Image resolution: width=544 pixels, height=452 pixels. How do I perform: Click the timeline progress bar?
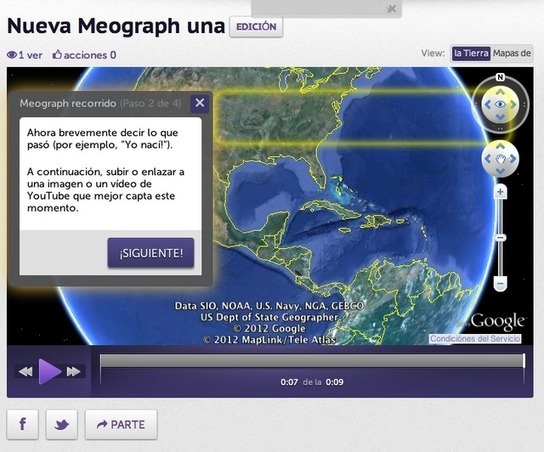311,360
